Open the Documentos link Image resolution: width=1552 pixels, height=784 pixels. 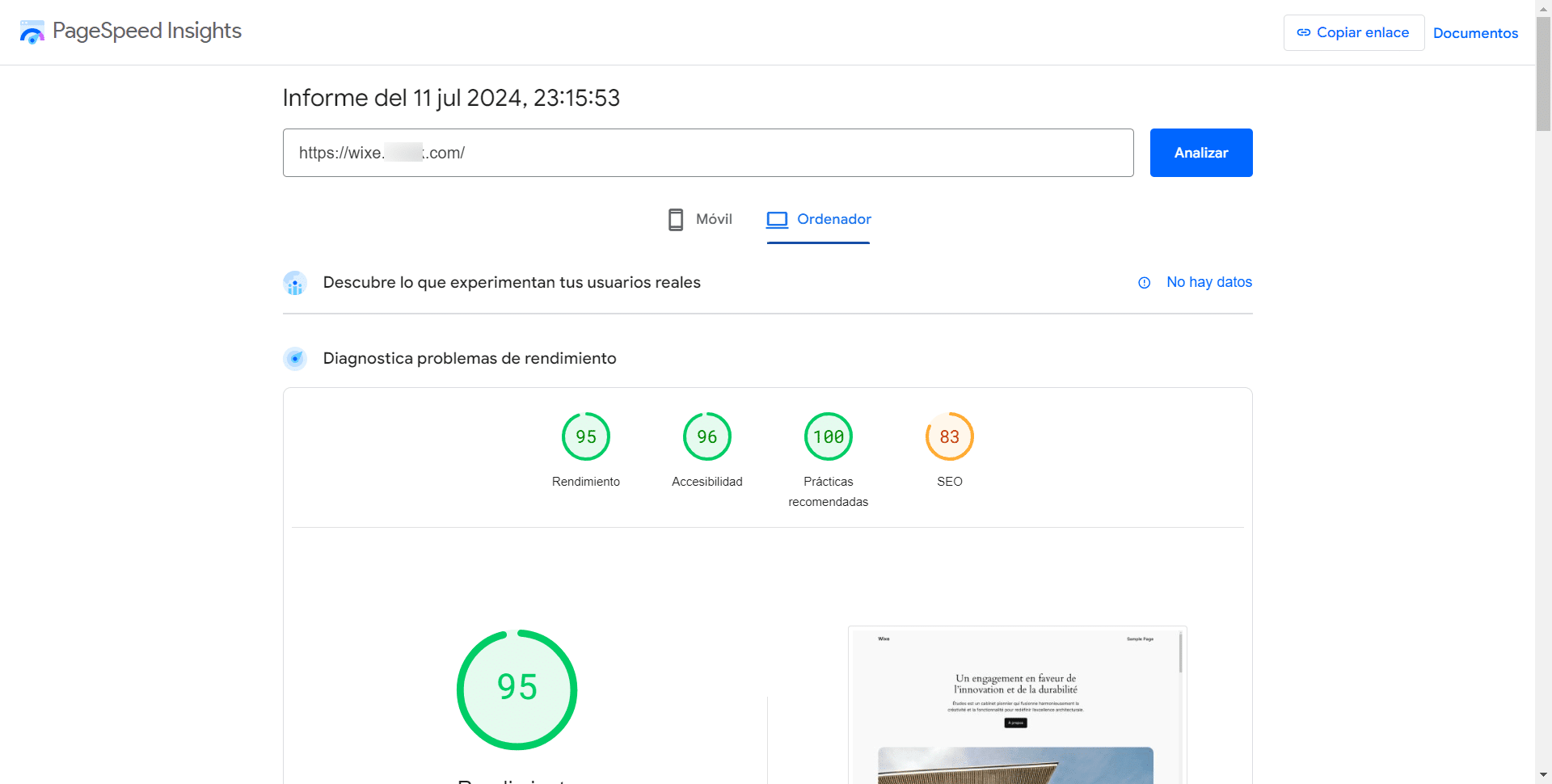coord(1475,33)
